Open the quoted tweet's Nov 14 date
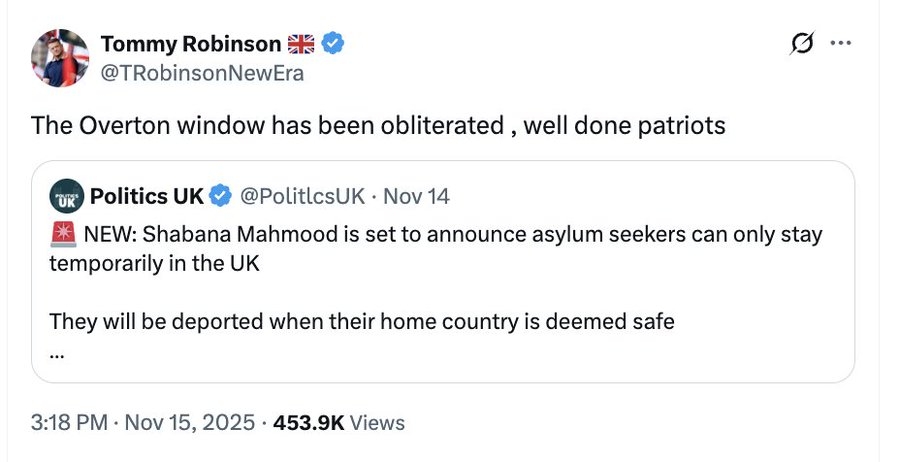This screenshot has height=462, width=900. click(x=417, y=196)
